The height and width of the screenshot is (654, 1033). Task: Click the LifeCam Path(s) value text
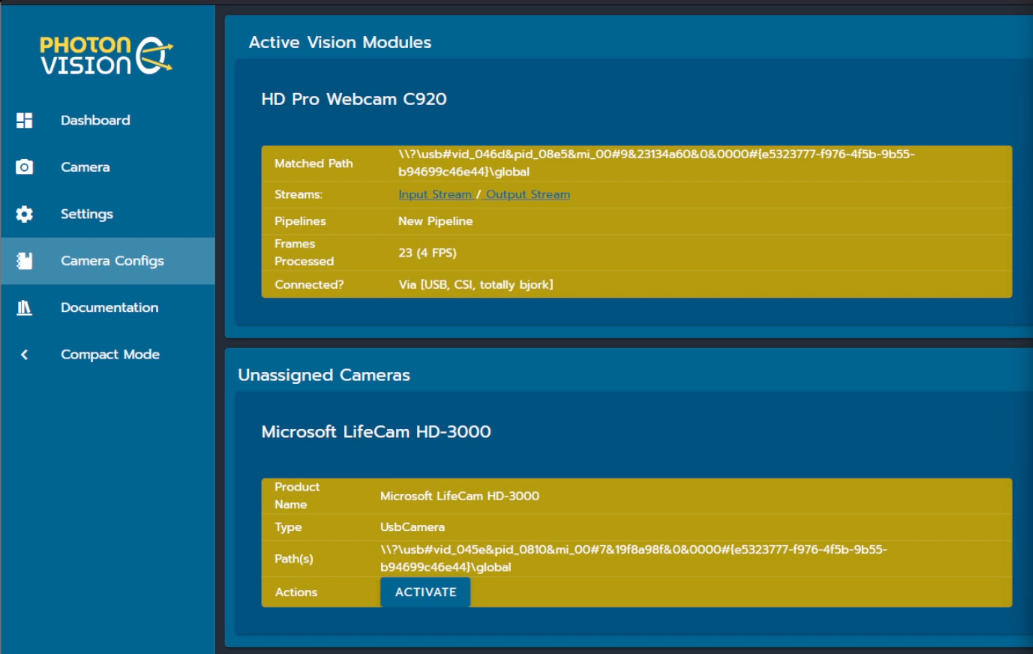point(633,558)
